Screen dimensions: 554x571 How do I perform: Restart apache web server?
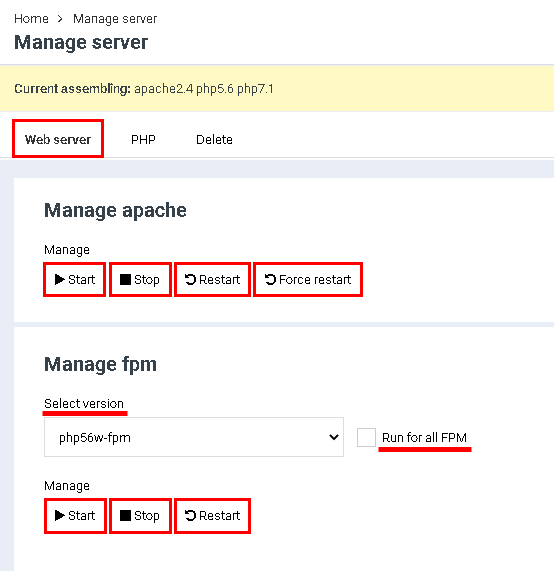click(x=212, y=280)
